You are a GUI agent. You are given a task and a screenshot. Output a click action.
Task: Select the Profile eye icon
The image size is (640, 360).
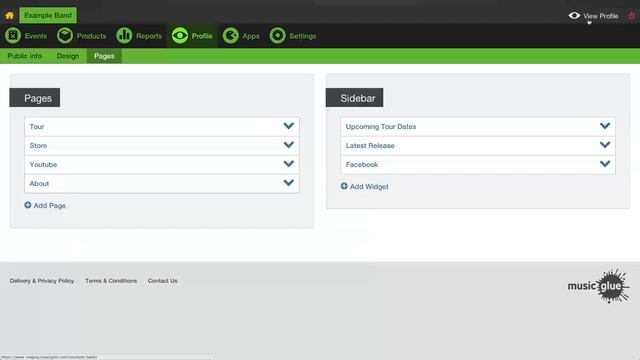point(180,36)
